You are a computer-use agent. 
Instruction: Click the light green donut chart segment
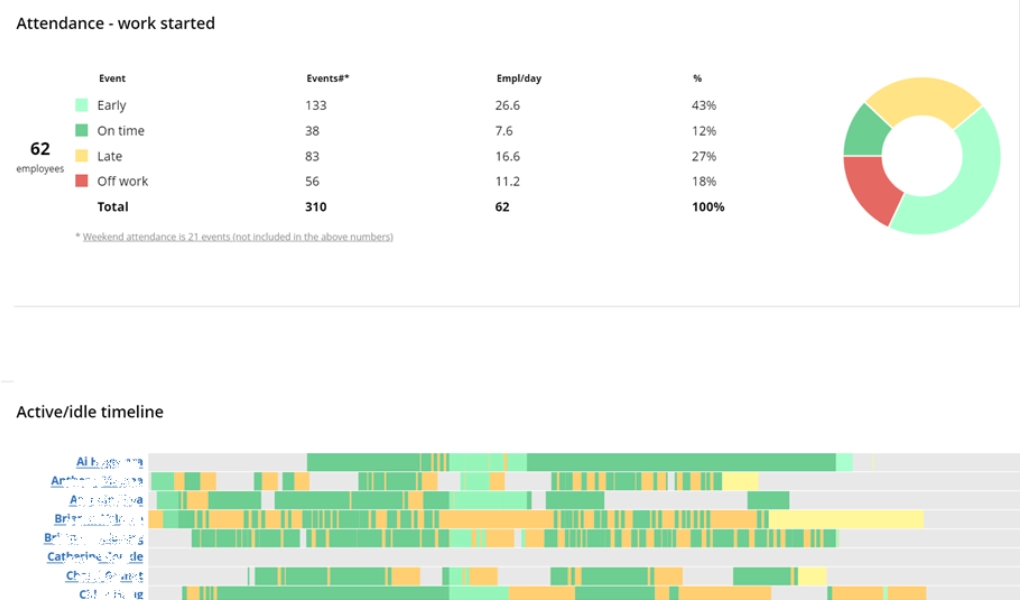pyautogui.click(x=960, y=190)
